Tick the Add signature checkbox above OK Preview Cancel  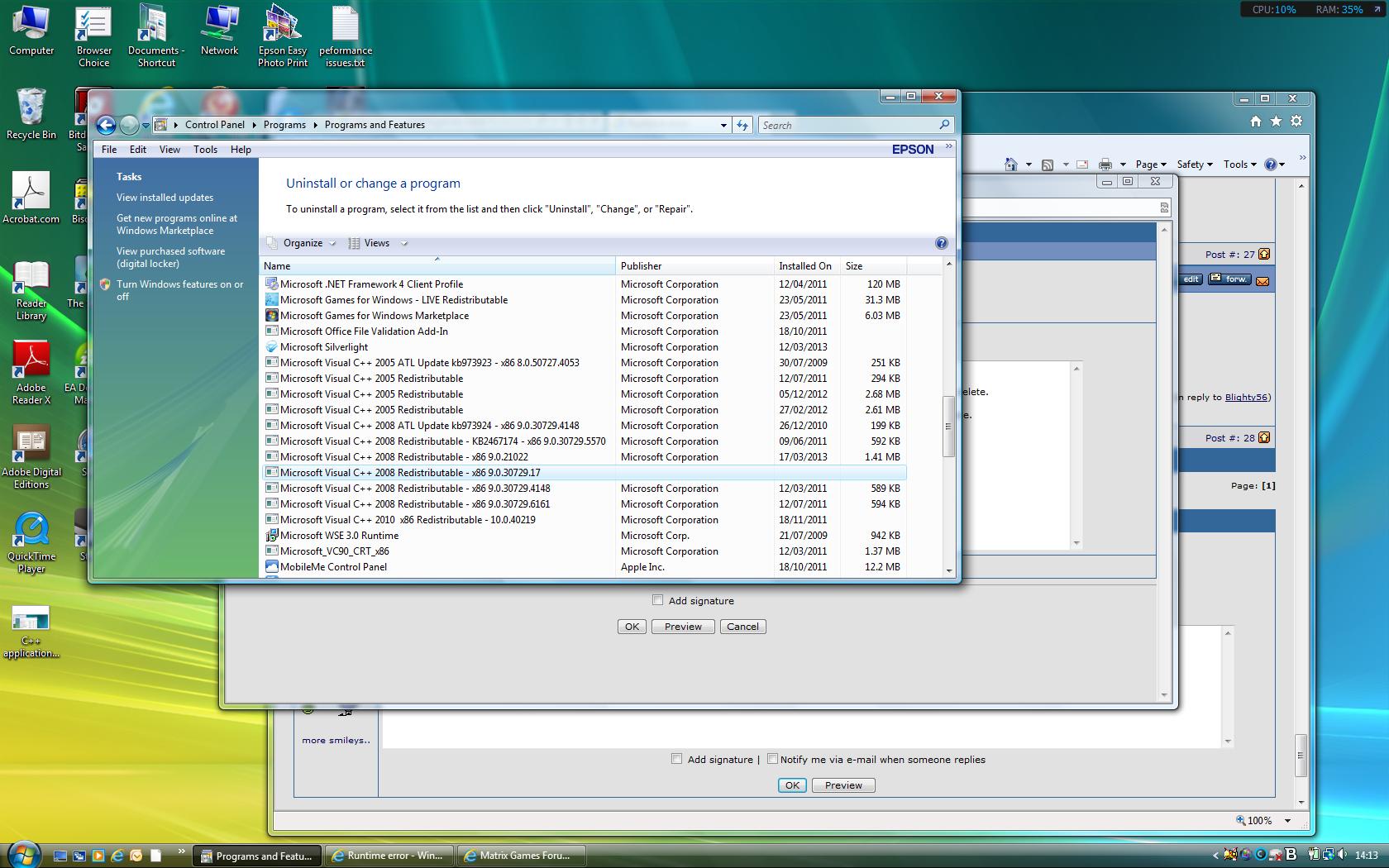(658, 600)
